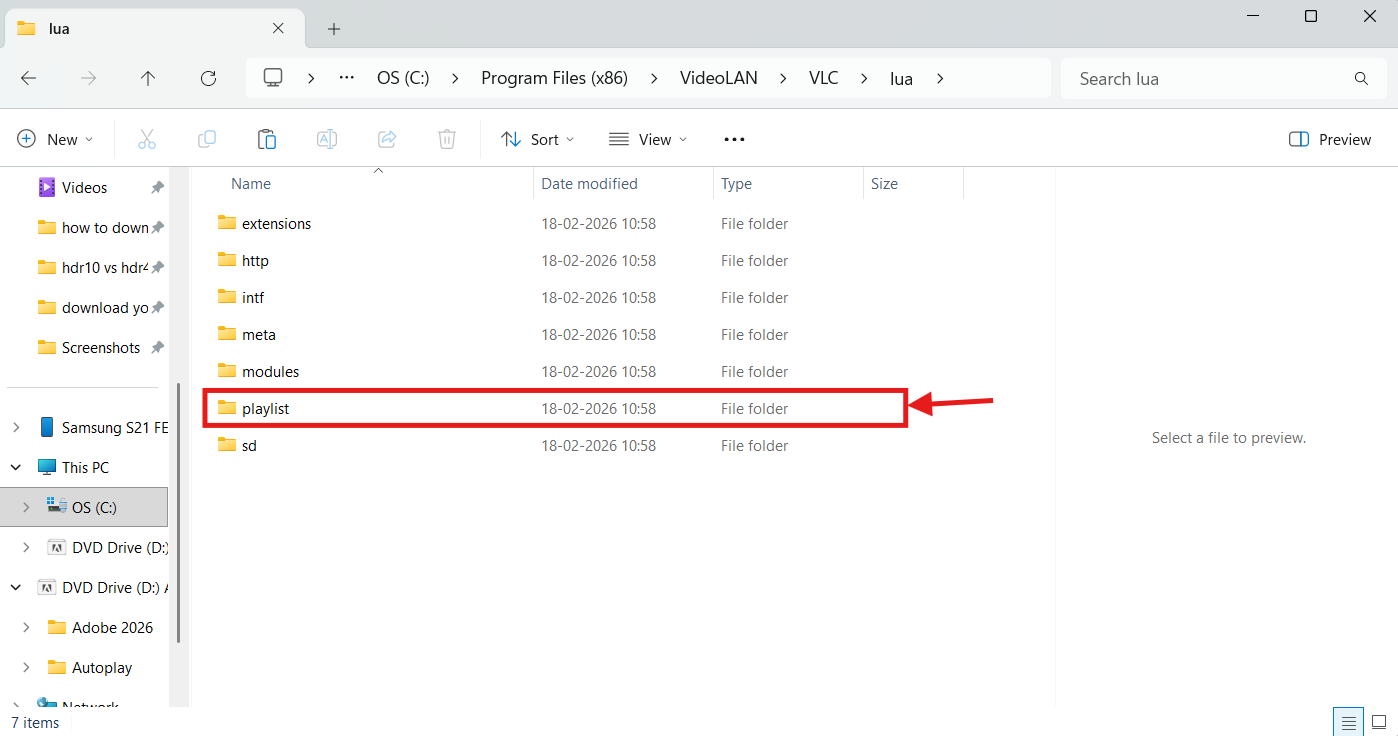
Task: Click the Paste icon
Action: pos(267,139)
